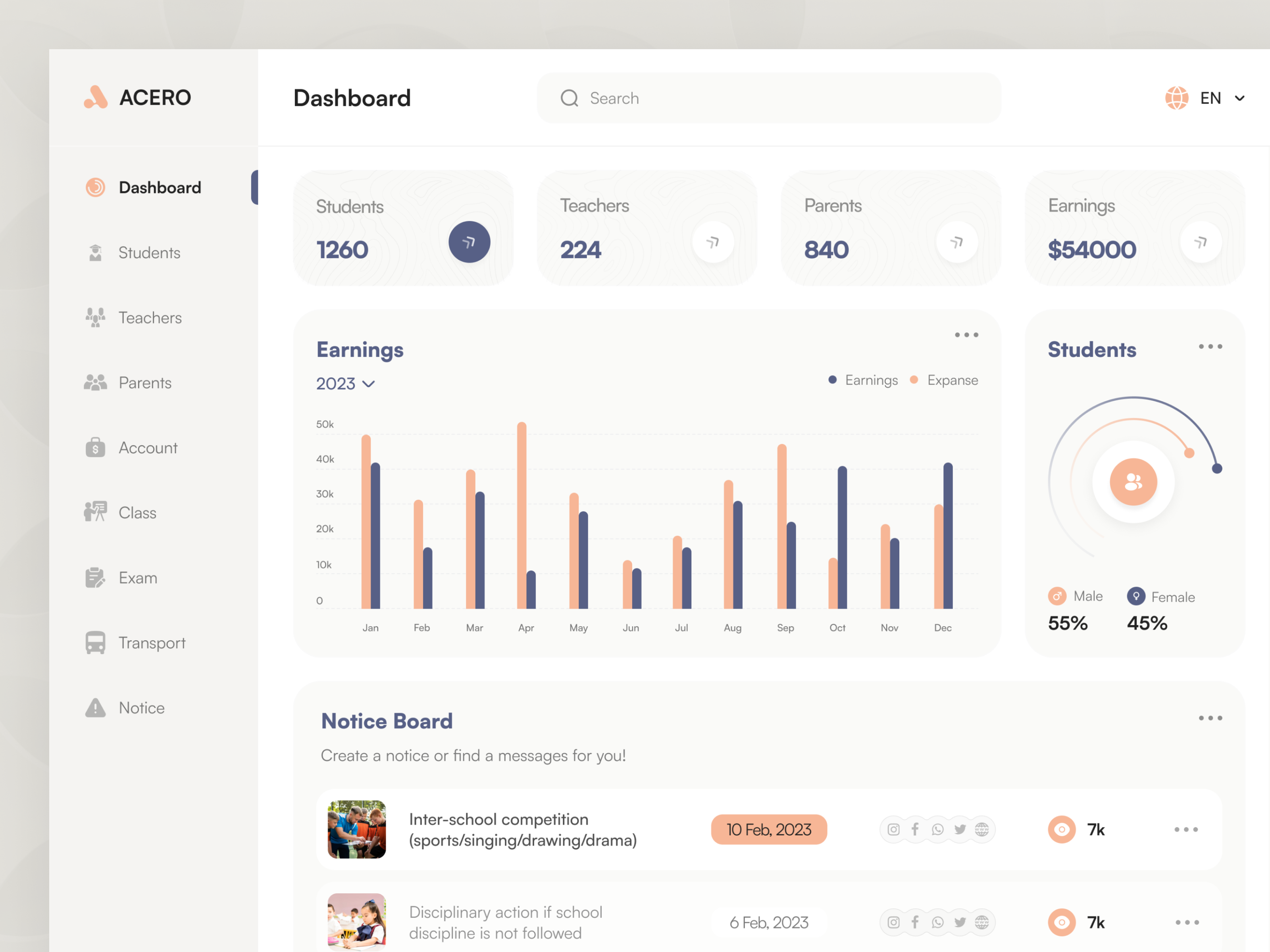Screen dimensions: 1270x952
Task: Select the Students icon in the sidebar
Action: tap(95, 253)
